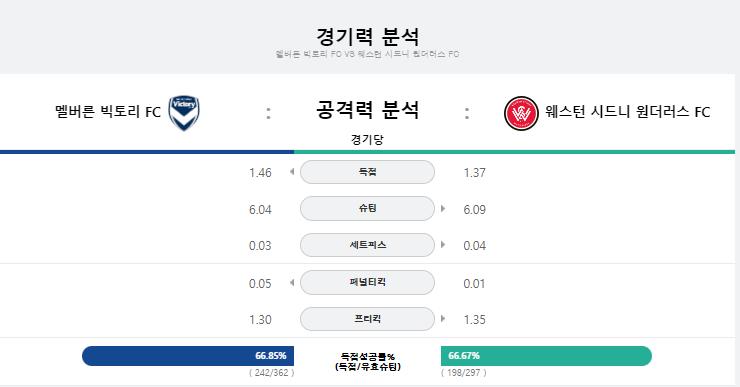Click the blue 66.85% success rate bar

(x=188, y=356)
